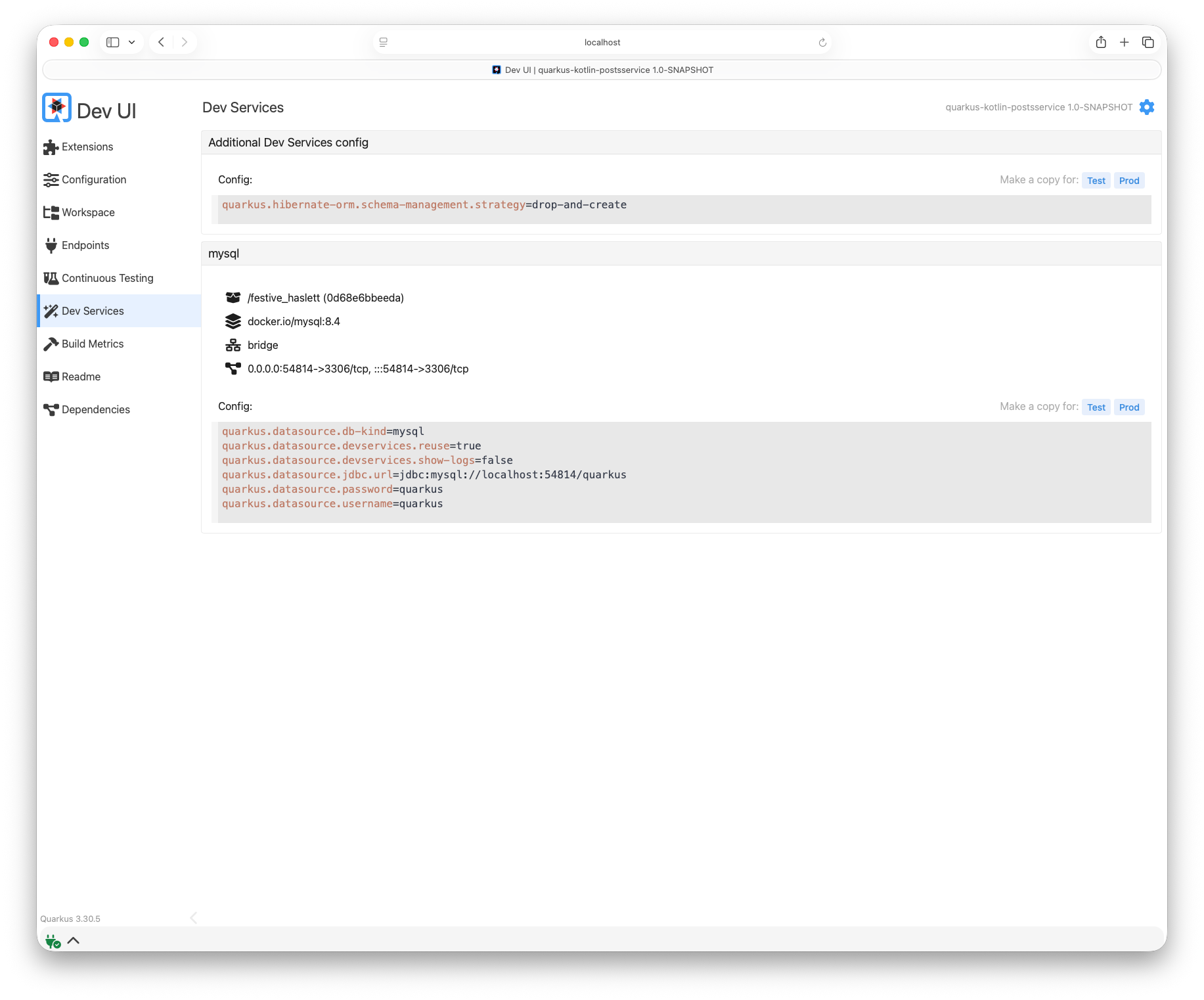Toggle the Safari sidebar panel

[x=113, y=42]
